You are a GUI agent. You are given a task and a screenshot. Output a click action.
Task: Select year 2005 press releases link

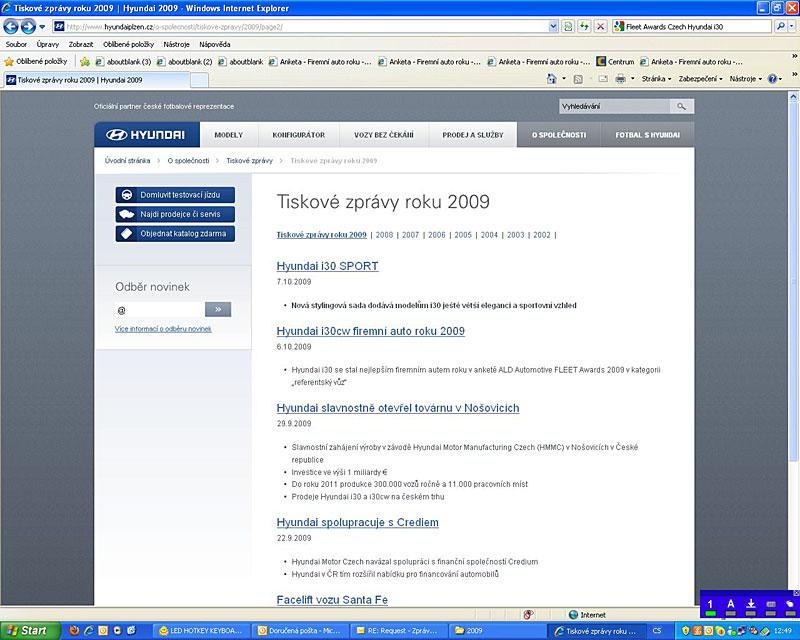point(463,235)
